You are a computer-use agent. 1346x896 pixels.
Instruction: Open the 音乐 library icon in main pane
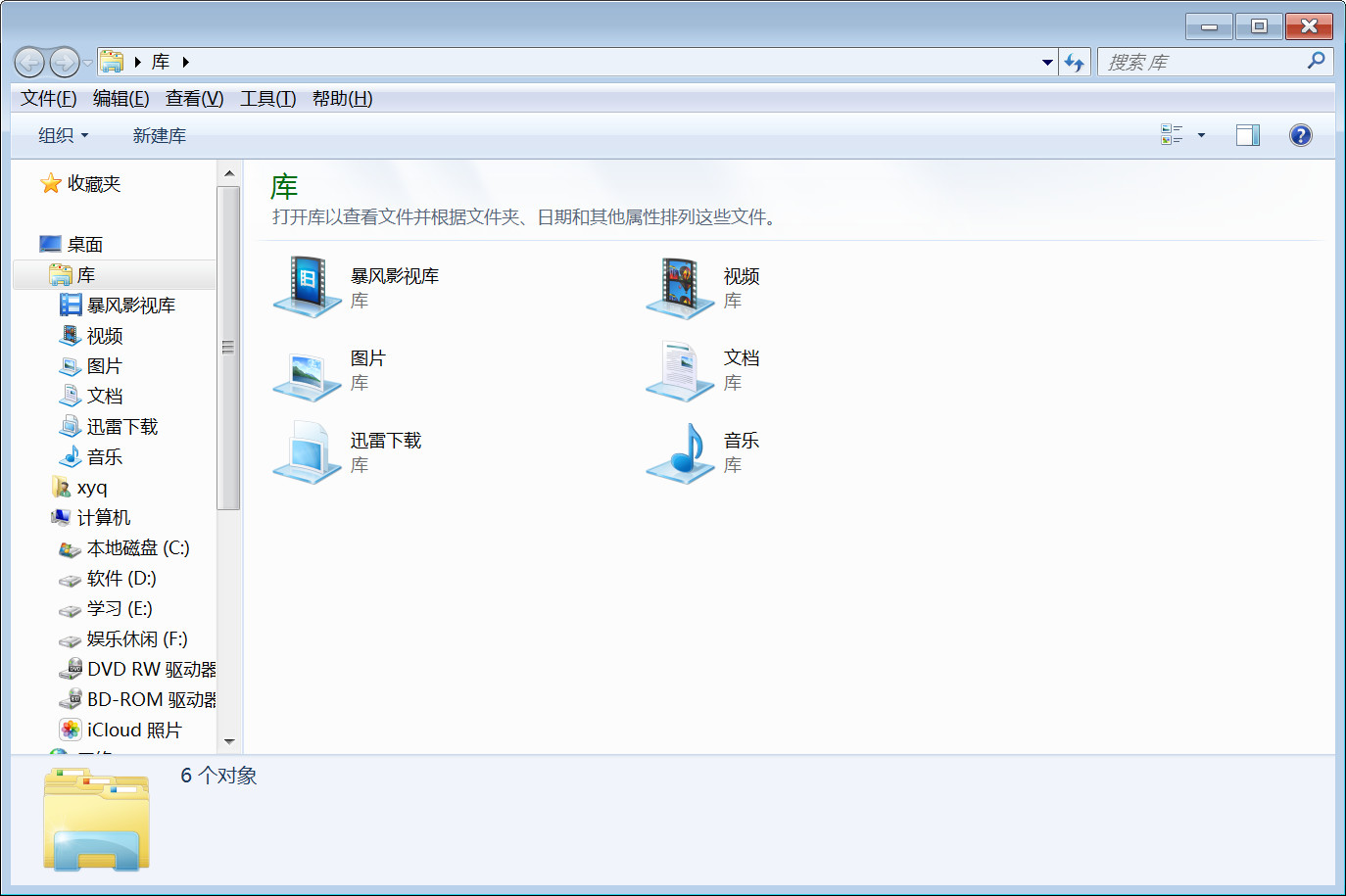point(680,452)
